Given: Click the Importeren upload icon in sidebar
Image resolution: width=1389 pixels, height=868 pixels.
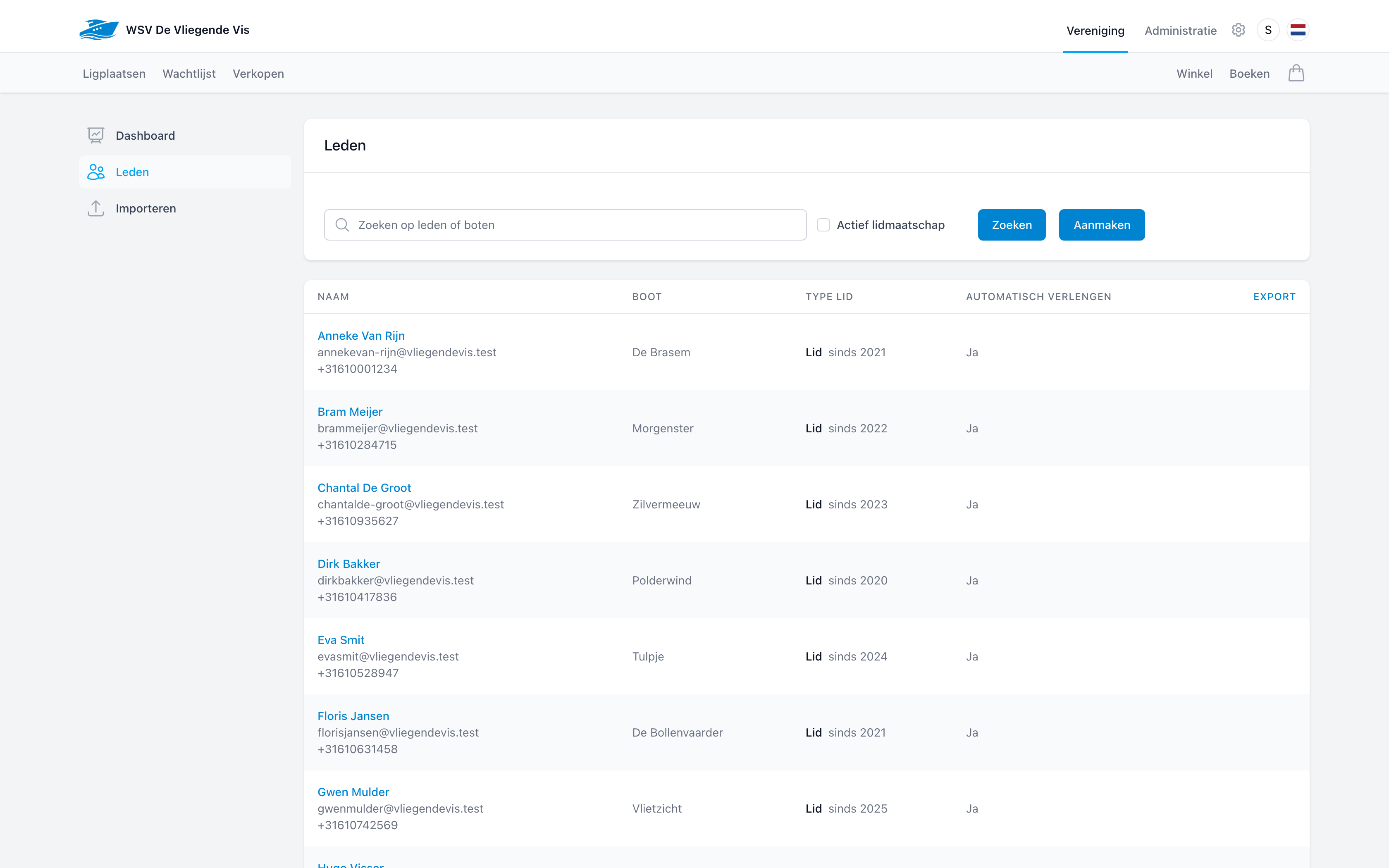Looking at the screenshot, I should [96, 208].
